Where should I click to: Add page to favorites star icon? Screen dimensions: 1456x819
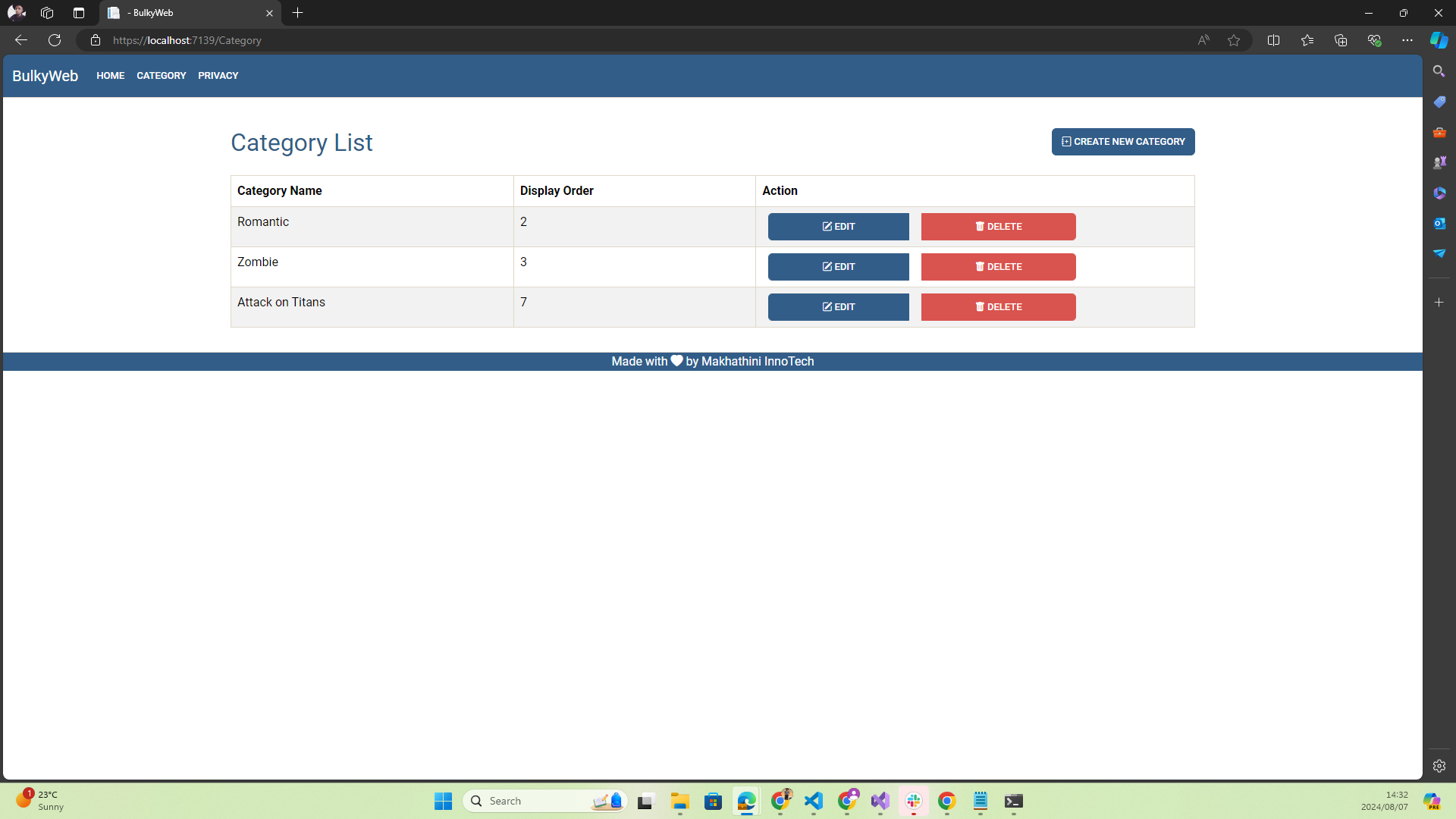(1234, 40)
